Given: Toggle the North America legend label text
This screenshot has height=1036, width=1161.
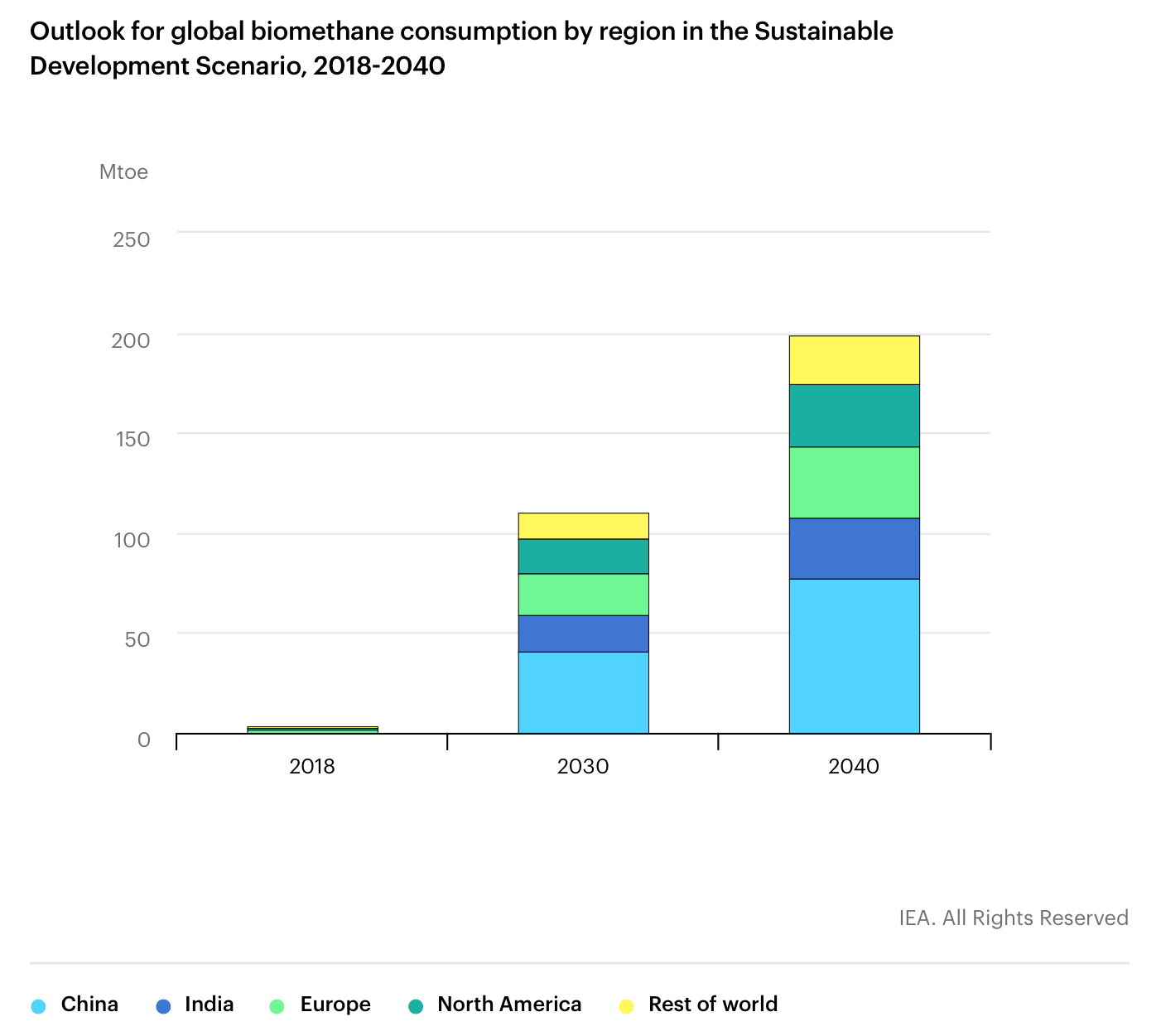Looking at the screenshot, I should 509,1005.
